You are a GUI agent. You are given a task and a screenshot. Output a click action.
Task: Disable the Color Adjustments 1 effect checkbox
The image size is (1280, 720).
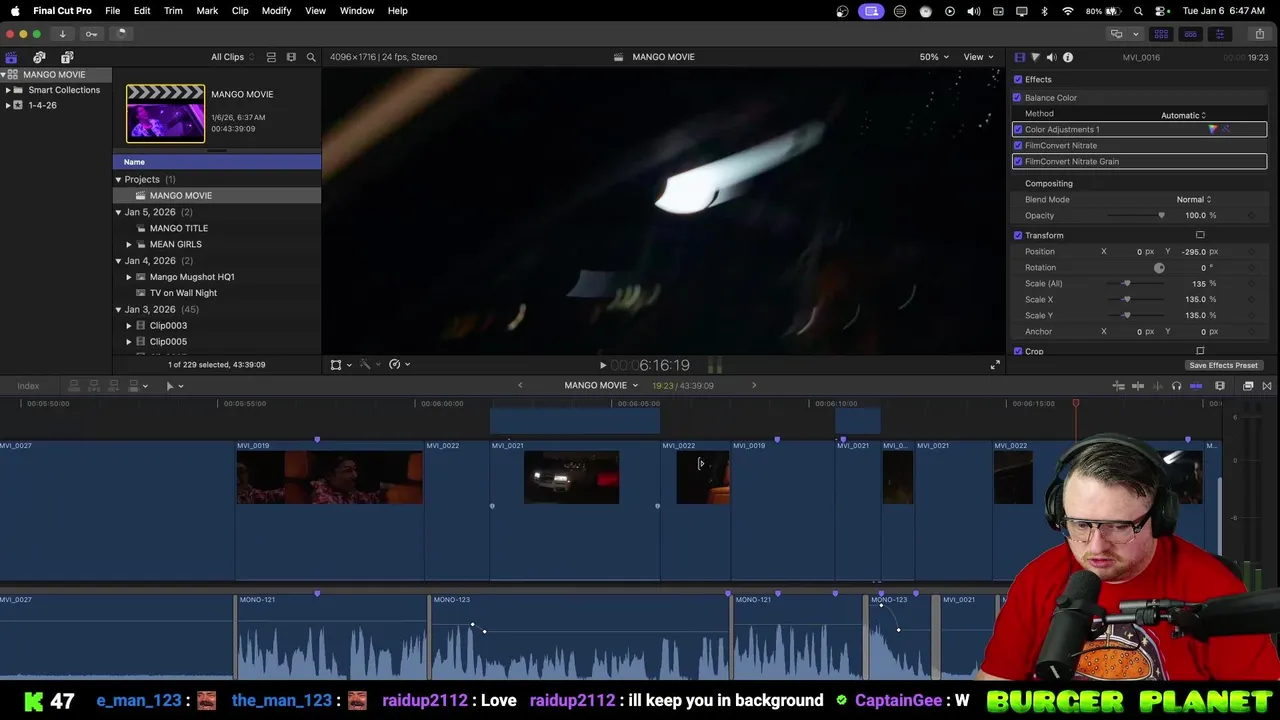pos(1018,129)
